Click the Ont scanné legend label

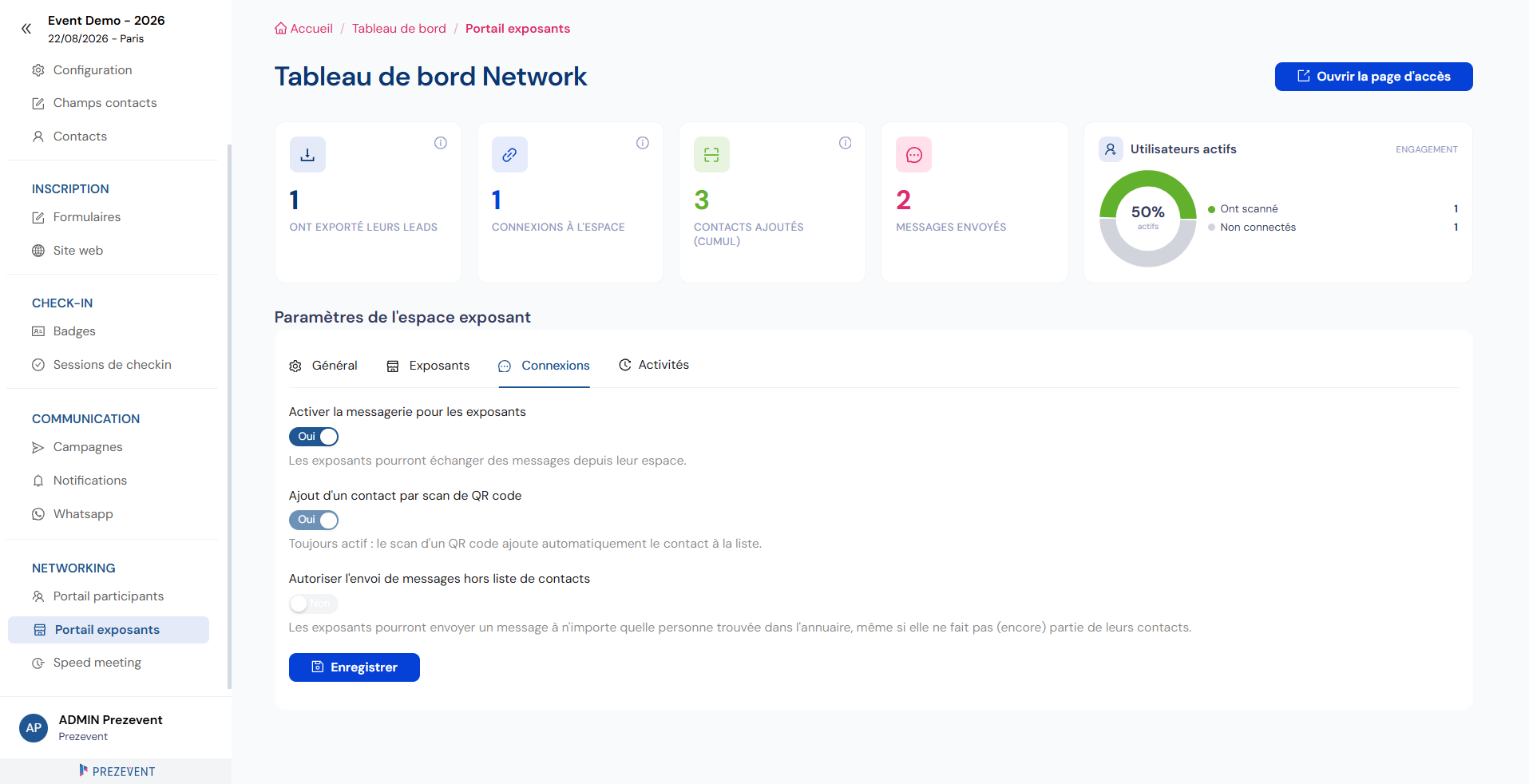(1249, 209)
